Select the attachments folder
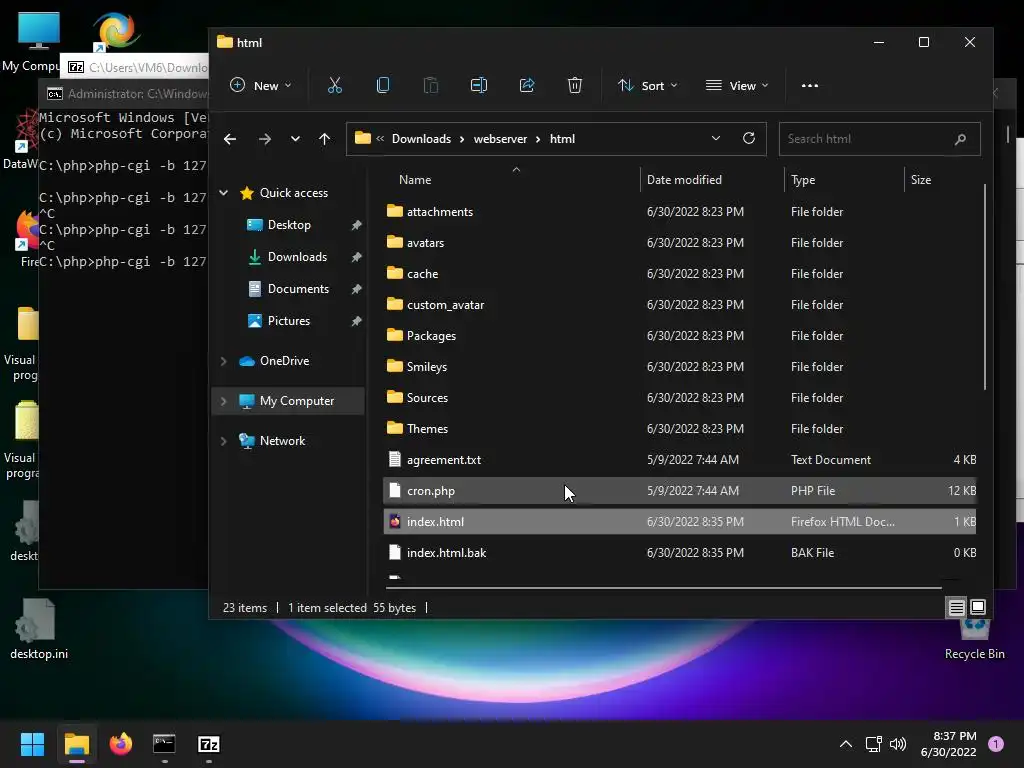Image resolution: width=1024 pixels, height=768 pixels. click(x=679, y=212)
